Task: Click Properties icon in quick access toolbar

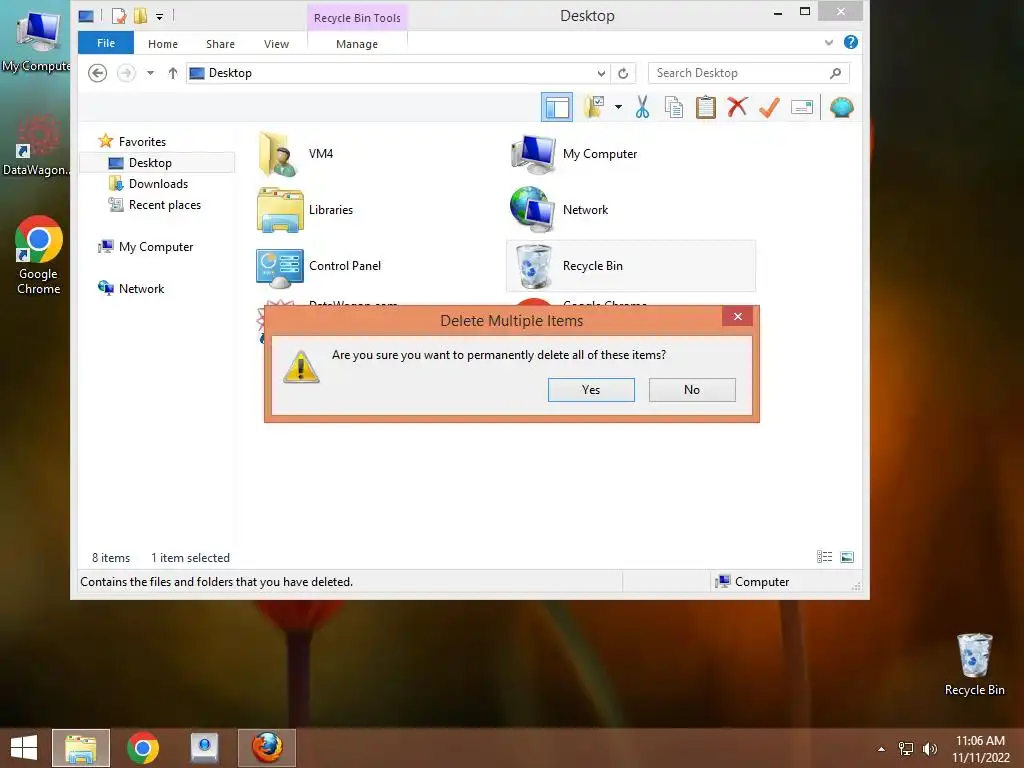Action: coord(119,16)
